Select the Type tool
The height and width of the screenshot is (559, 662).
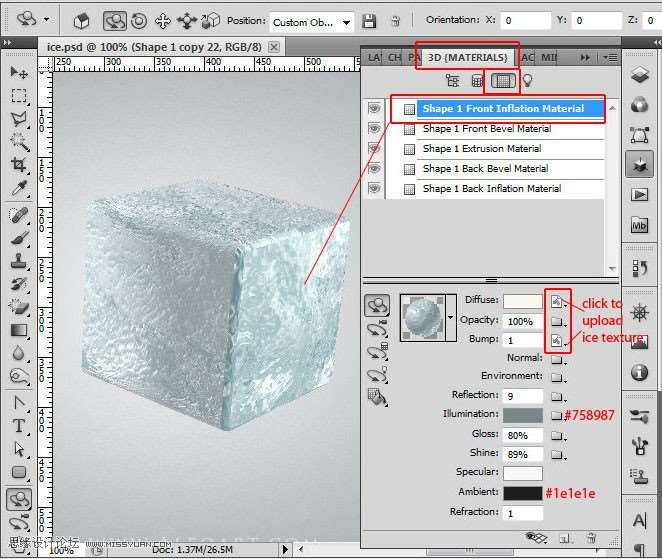(x=18, y=426)
